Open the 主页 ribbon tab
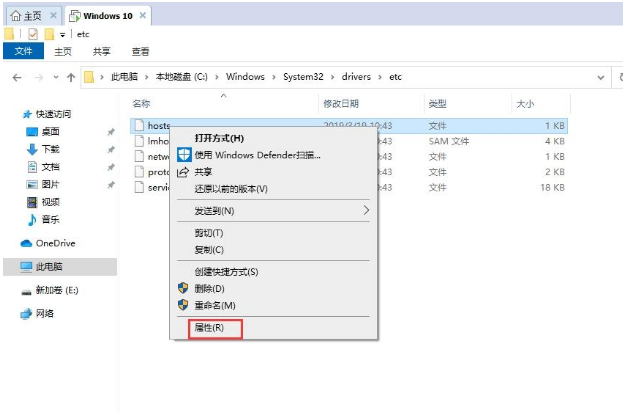 (x=63, y=51)
